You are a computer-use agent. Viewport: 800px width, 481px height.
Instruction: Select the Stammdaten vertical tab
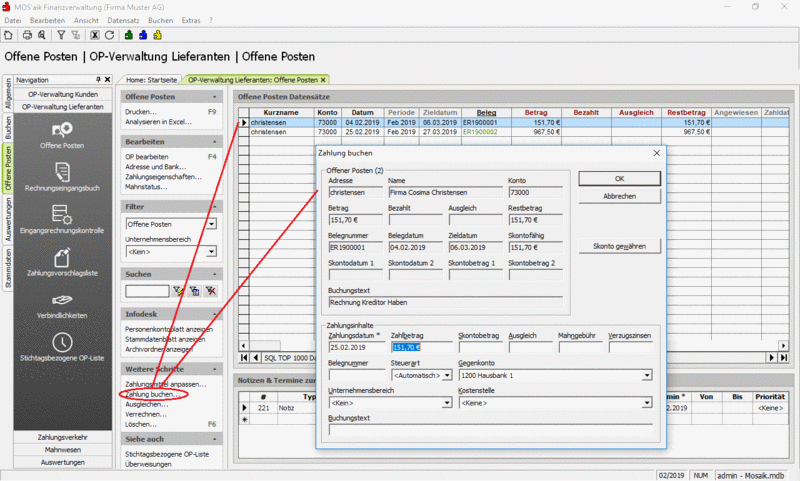pyautogui.click(x=8, y=269)
